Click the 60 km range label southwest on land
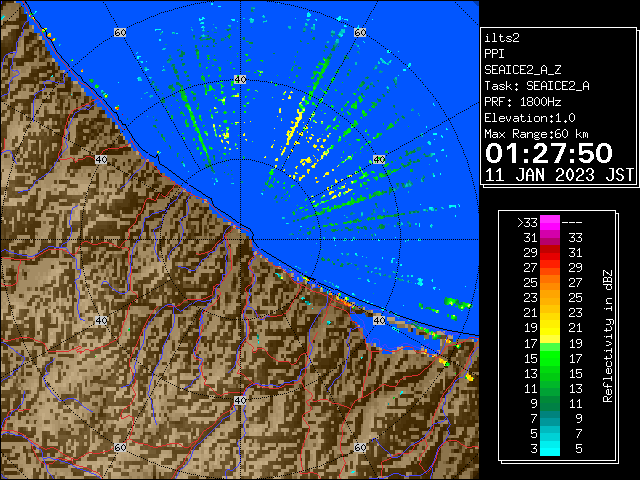The image size is (640, 480). pyautogui.click(x=120, y=447)
